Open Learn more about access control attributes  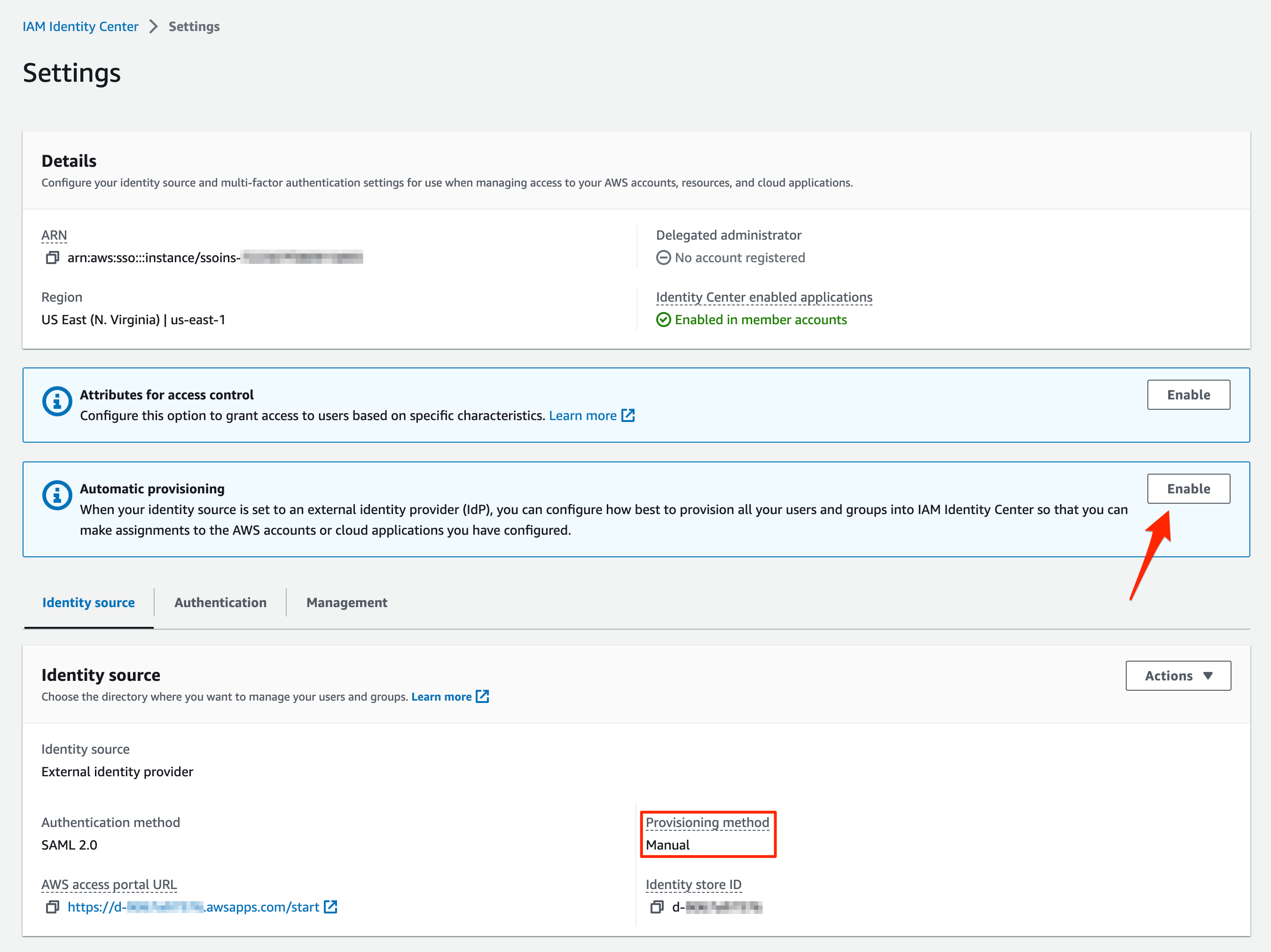pyautogui.click(x=583, y=415)
